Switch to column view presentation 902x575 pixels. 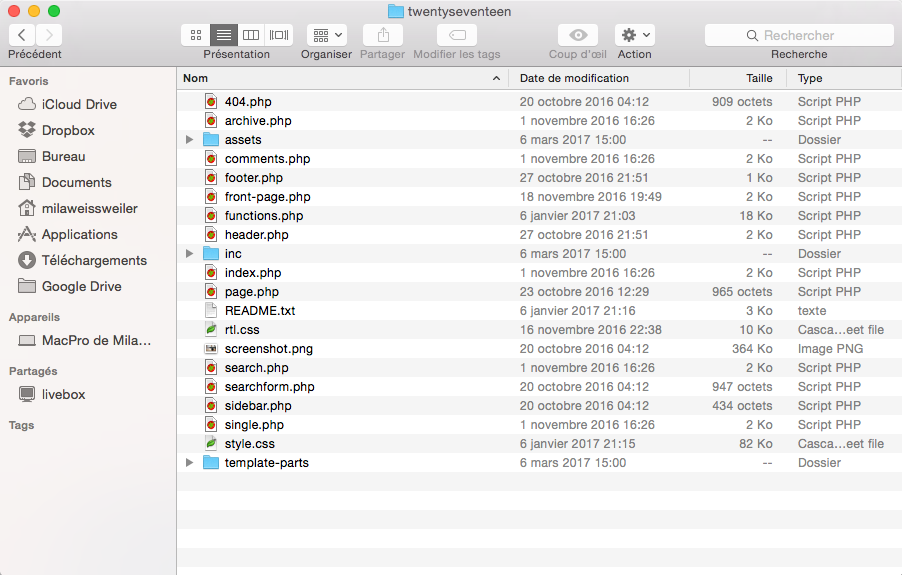coord(251,35)
